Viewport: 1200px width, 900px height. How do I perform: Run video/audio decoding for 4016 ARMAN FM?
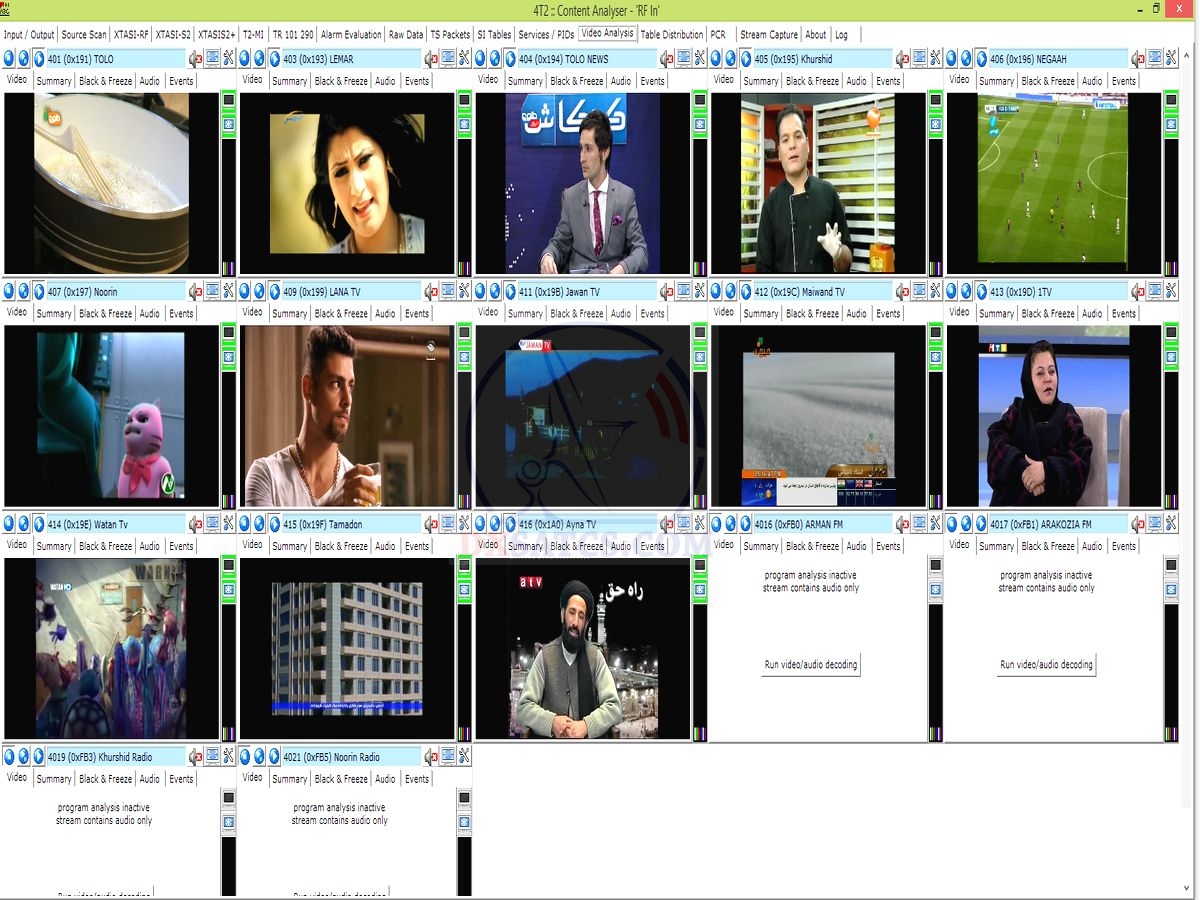click(x=810, y=665)
